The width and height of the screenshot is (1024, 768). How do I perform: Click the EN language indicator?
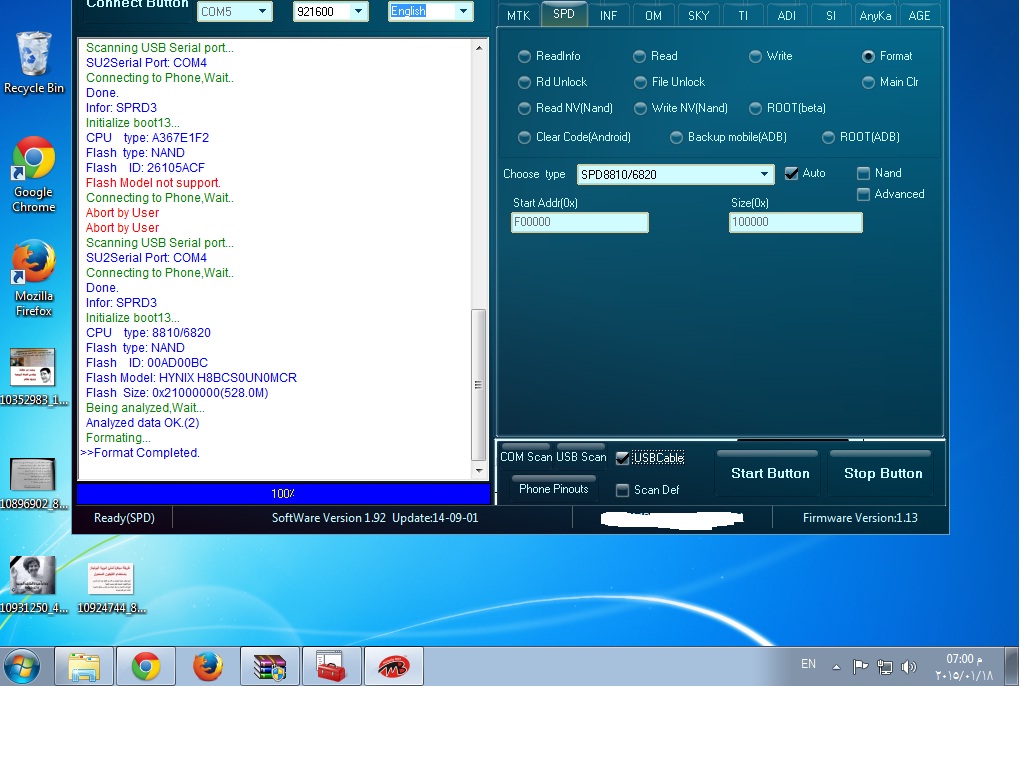[808, 664]
